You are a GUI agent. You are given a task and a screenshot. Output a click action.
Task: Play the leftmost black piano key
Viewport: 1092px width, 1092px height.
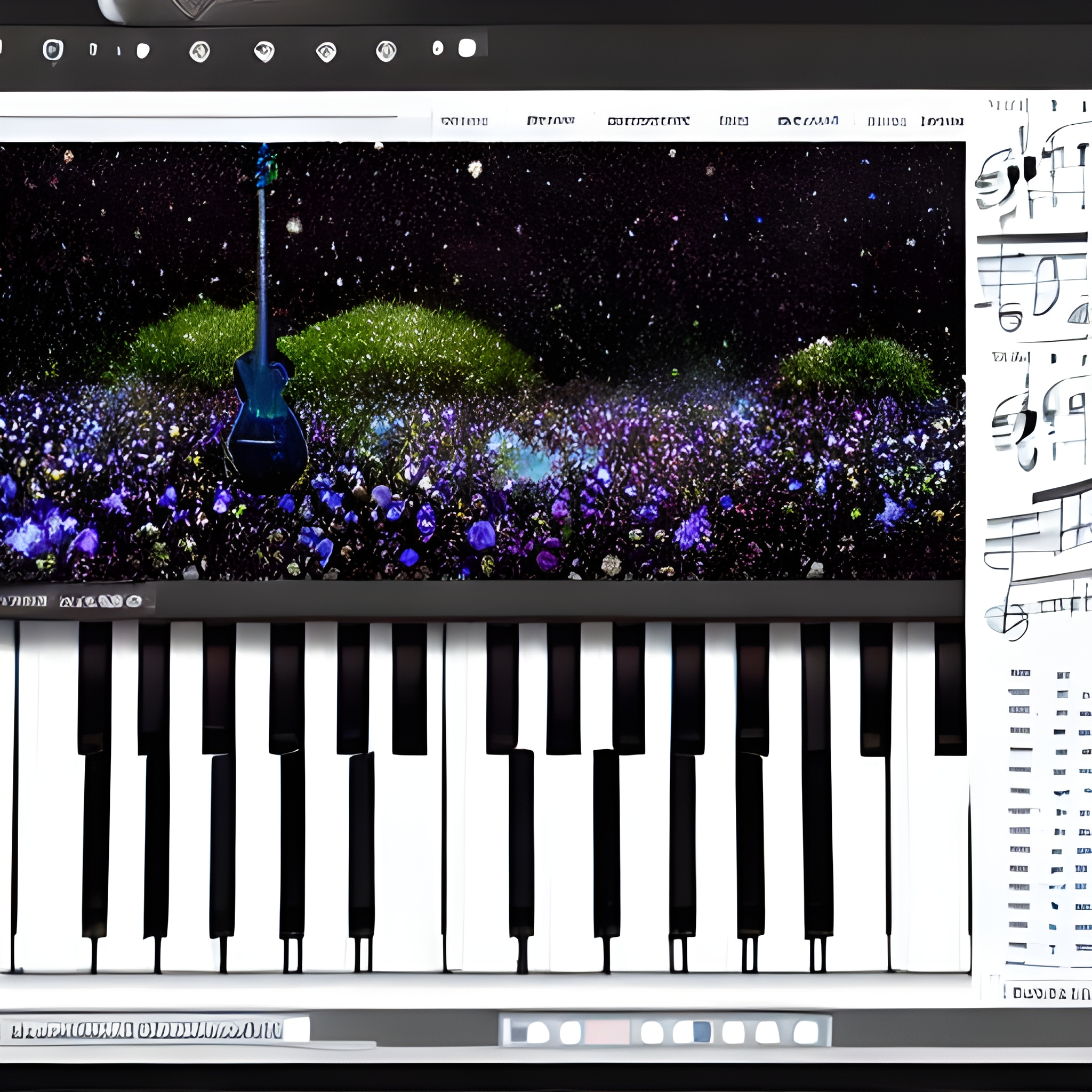coord(94,688)
